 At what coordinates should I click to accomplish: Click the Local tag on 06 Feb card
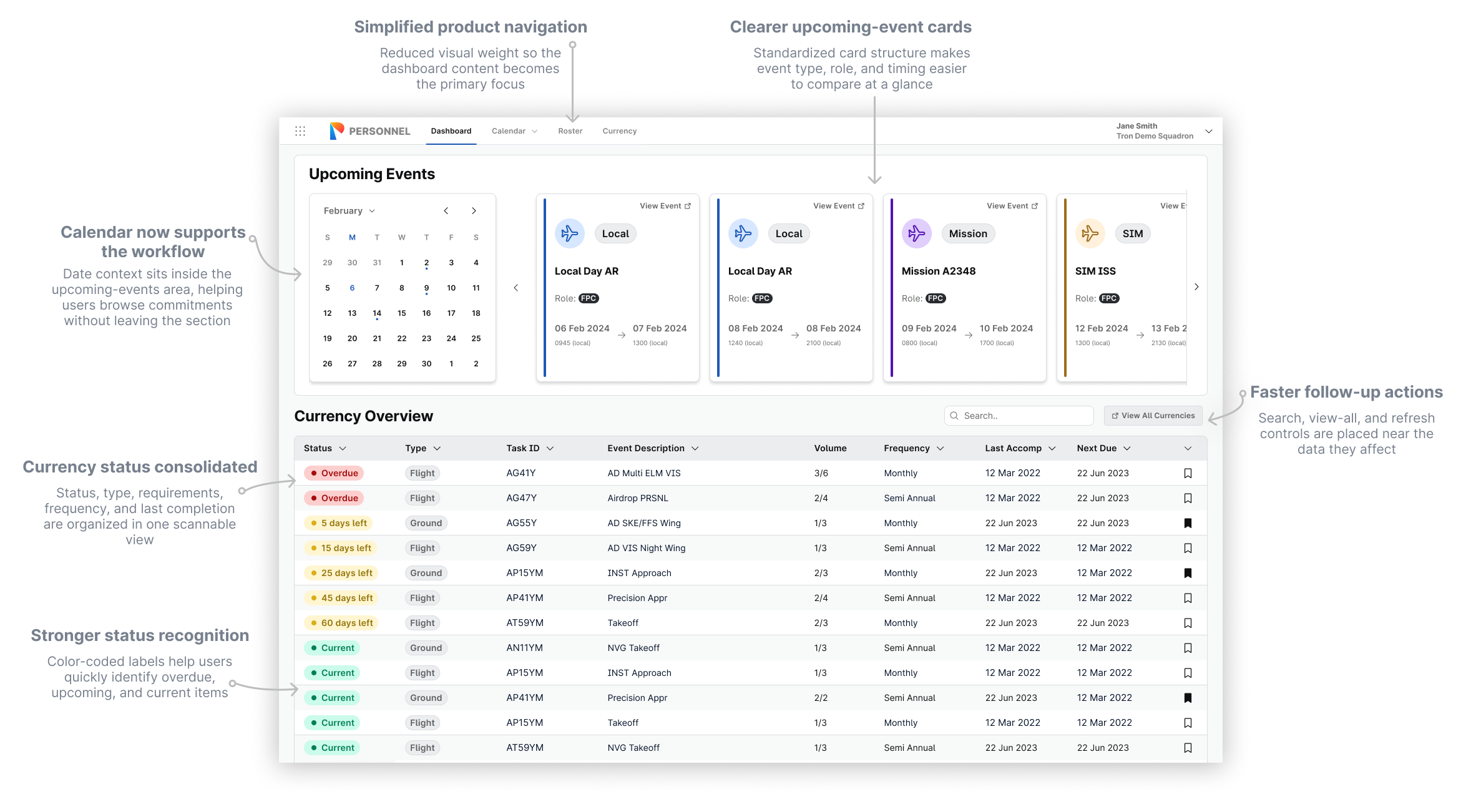click(615, 233)
